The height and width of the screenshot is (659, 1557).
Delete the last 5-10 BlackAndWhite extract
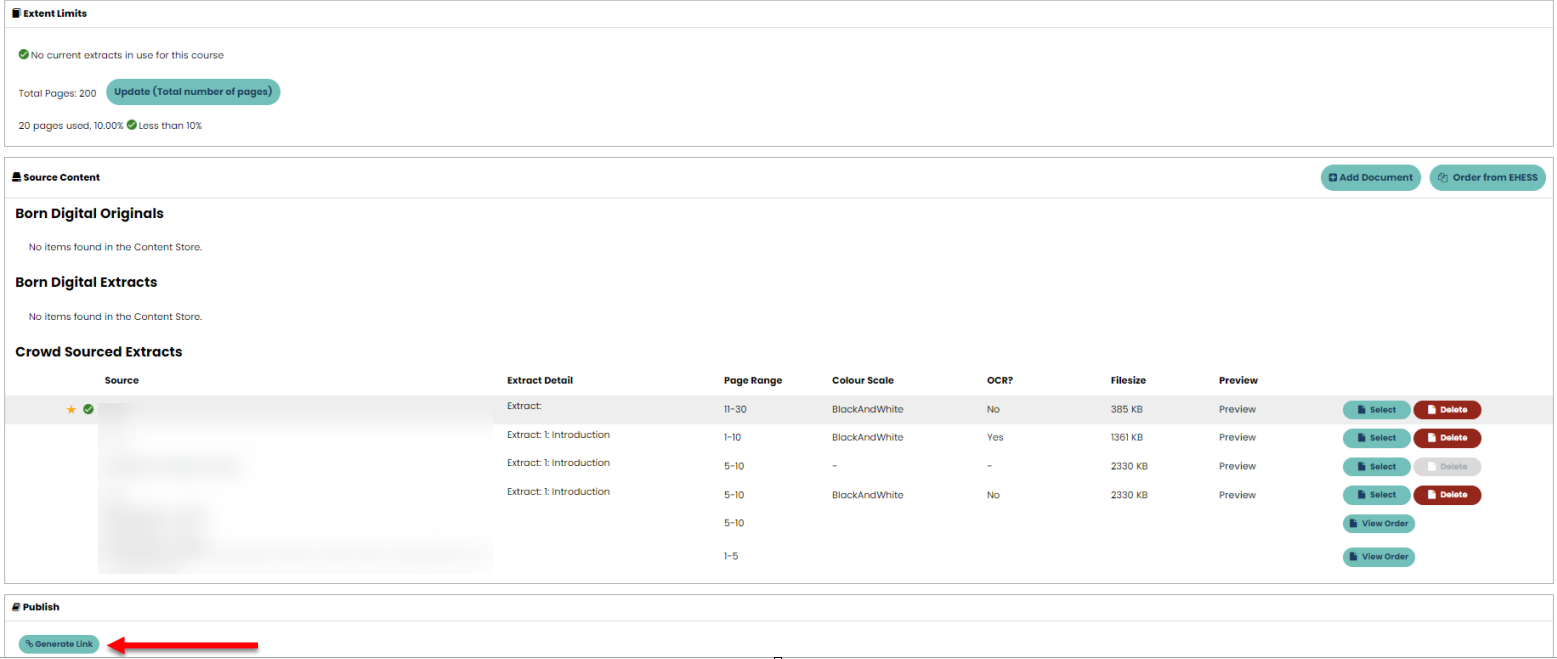1446,495
